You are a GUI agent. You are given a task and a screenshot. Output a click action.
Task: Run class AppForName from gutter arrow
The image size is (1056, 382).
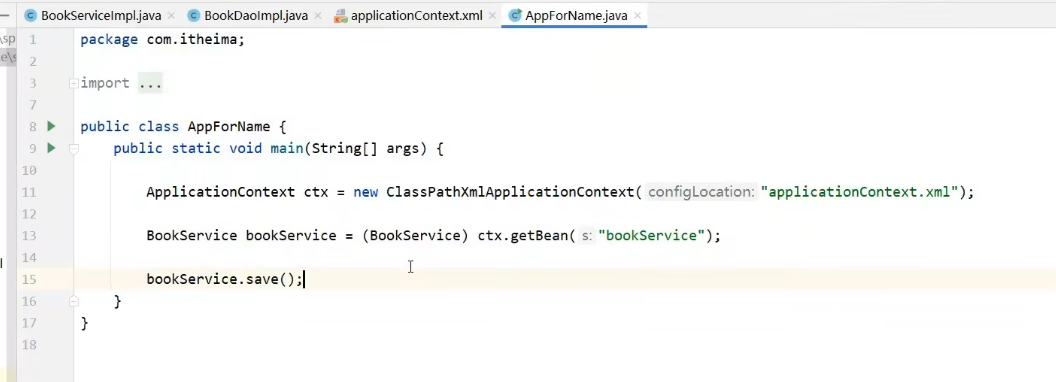tap(51, 126)
